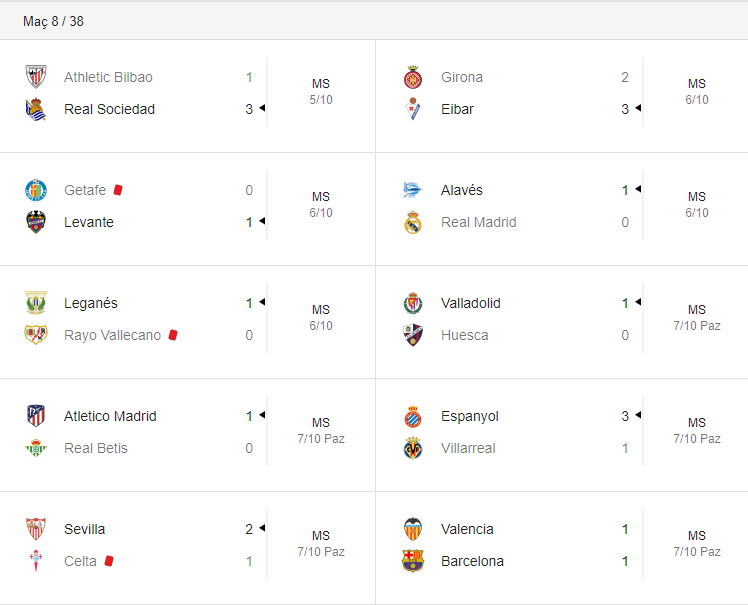Open the Espanyol team page
The height and width of the screenshot is (605, 748).
pyautogui.click(x=470, y=416)
